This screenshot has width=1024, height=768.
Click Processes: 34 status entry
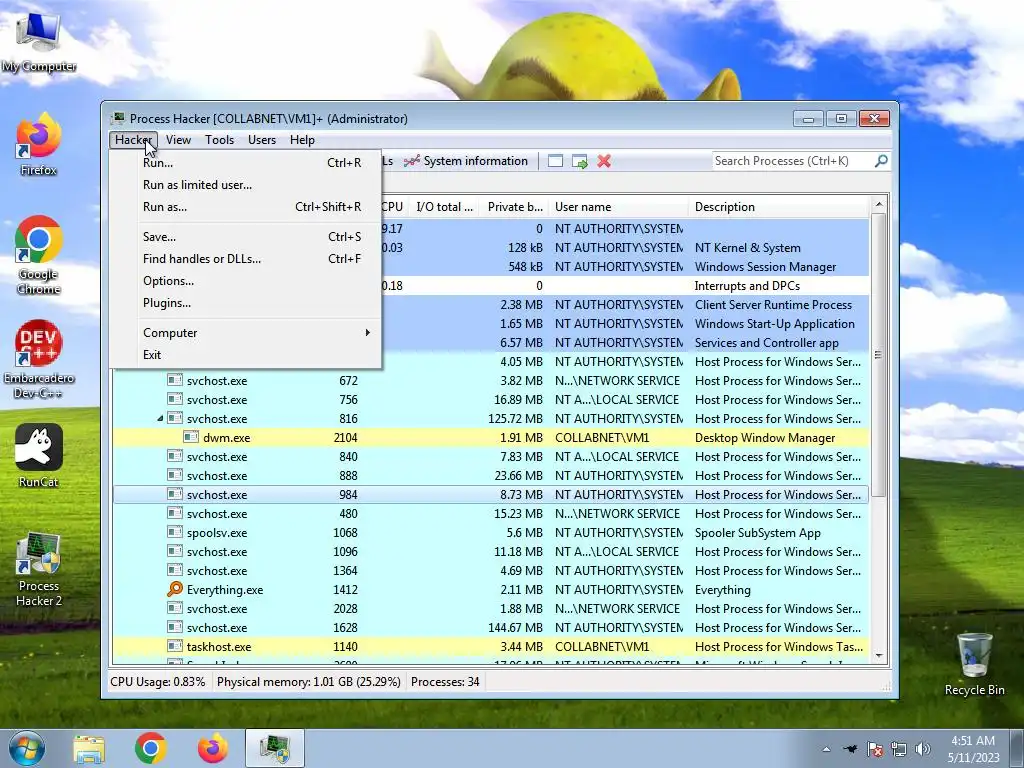(445, 682)
